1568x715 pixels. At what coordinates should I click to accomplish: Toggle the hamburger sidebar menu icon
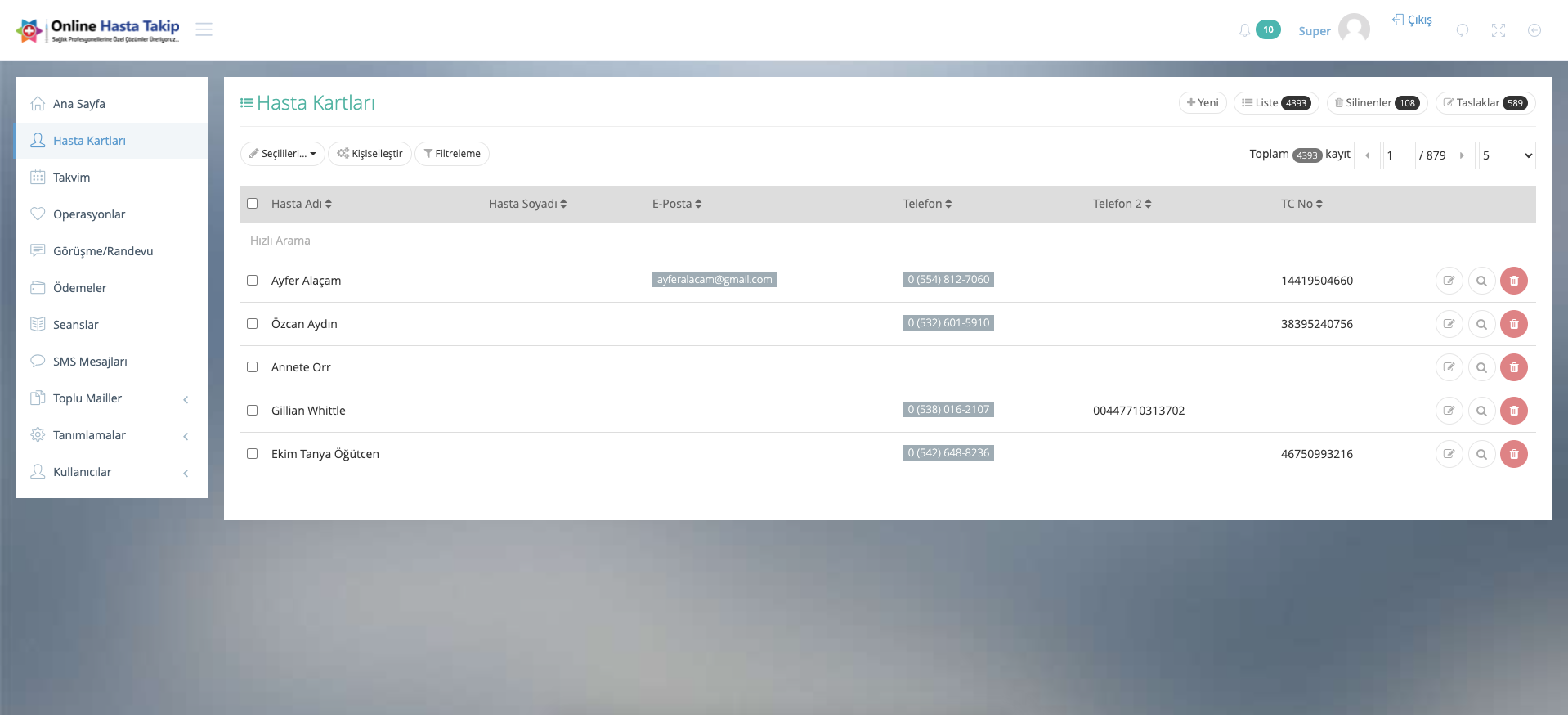point(204,29)
